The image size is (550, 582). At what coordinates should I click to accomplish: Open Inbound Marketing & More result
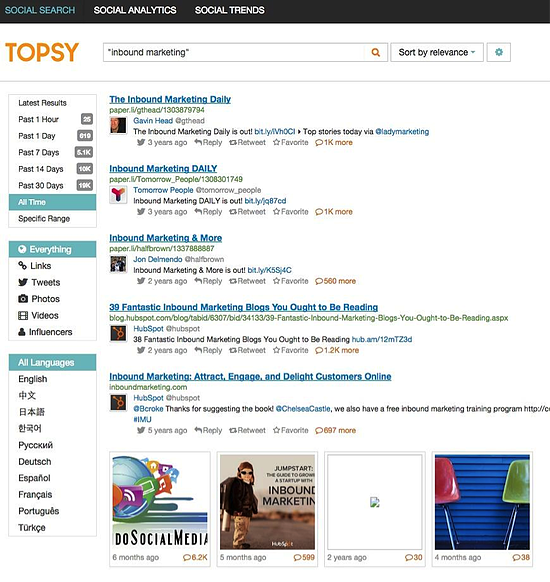pos(166,238)
